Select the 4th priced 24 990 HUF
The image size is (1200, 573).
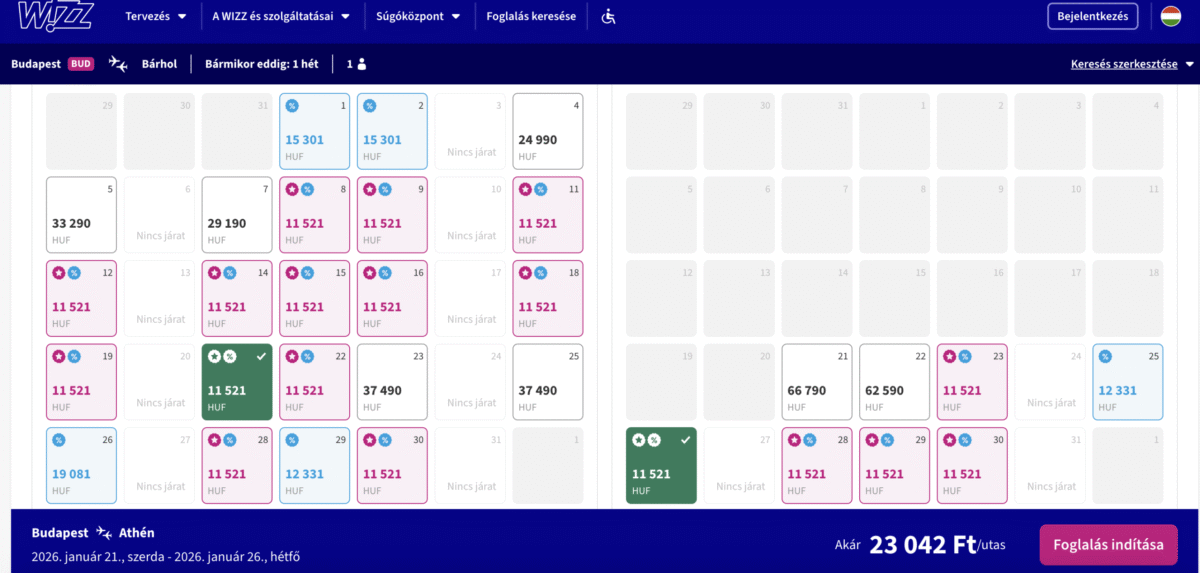click(547, 131)
